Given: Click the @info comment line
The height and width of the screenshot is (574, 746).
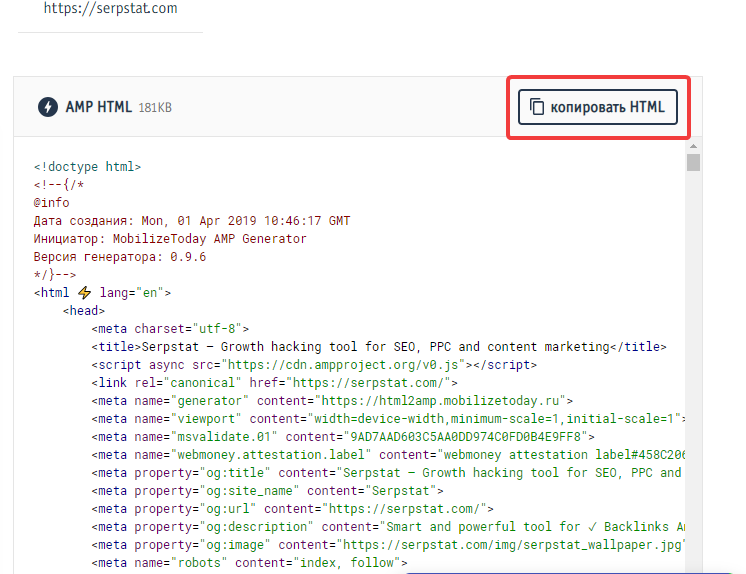Looking at the screenshot, I should [51, 203].
